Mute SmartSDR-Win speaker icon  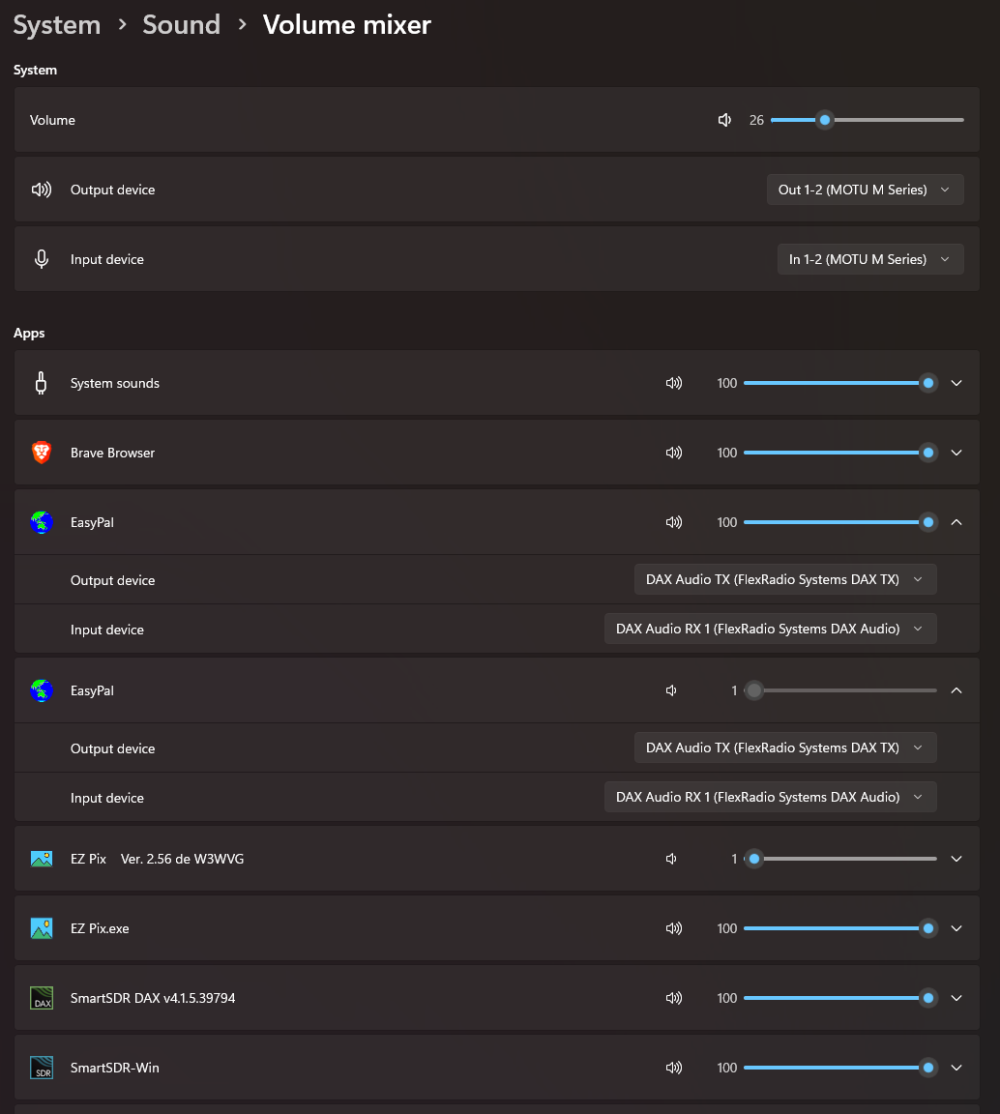tap(674, 1068)
